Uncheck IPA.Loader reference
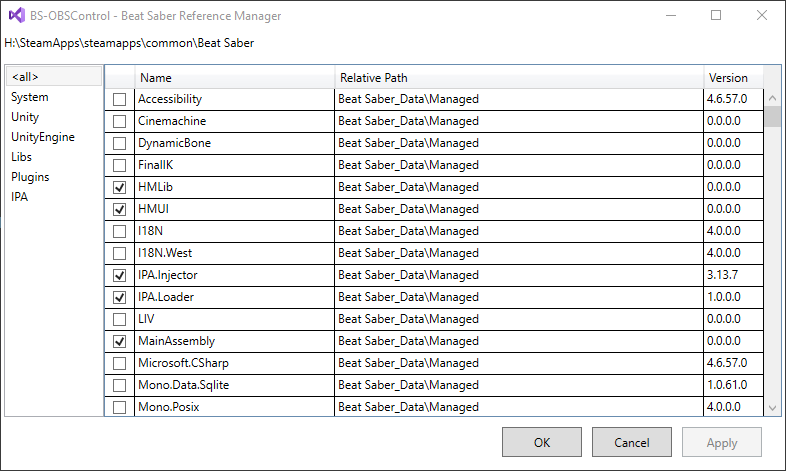Image resolution: width=786 pixels, height=471 pixels. [x=119, y=298]
